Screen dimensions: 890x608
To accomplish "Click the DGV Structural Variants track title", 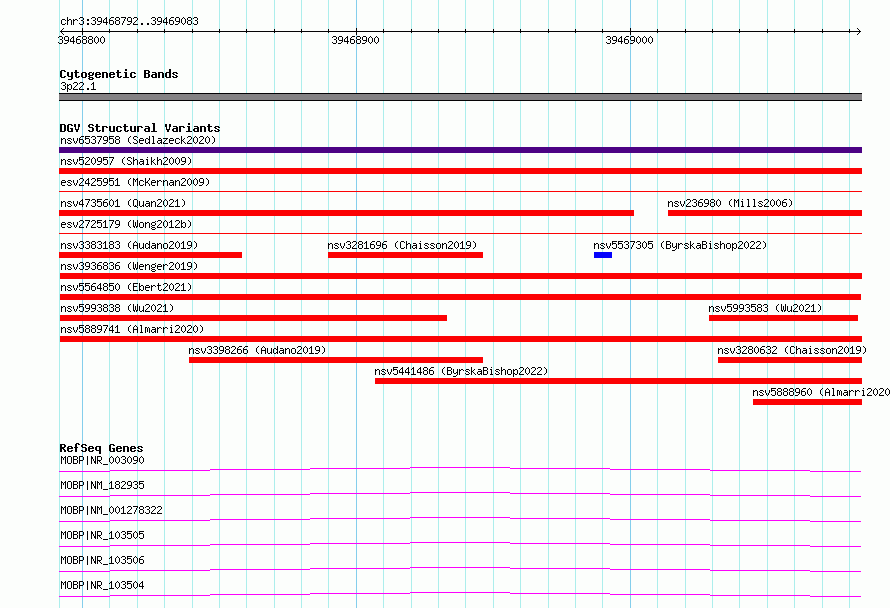I will coord(140,128).
